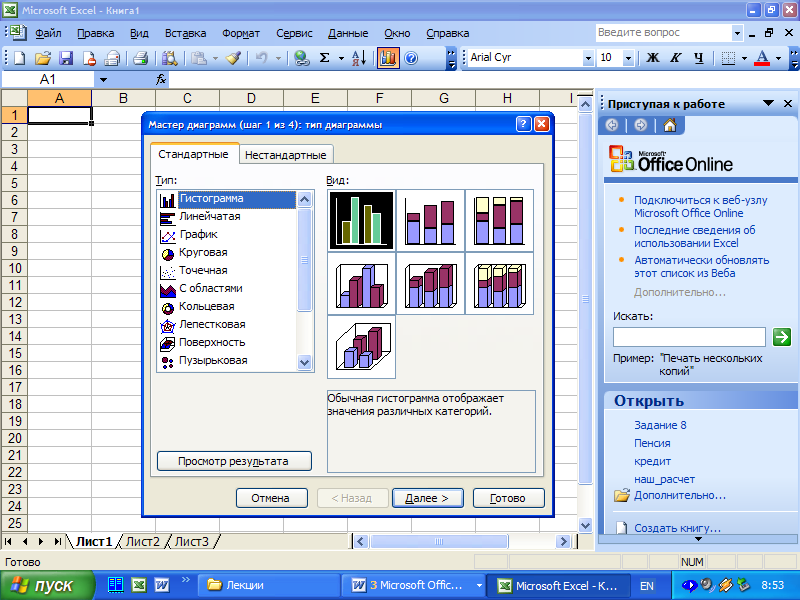The image size is (800, 600).
Task: Choose the bottom-row 3-D column chart thumbnail
Action: tap(361, 347)
